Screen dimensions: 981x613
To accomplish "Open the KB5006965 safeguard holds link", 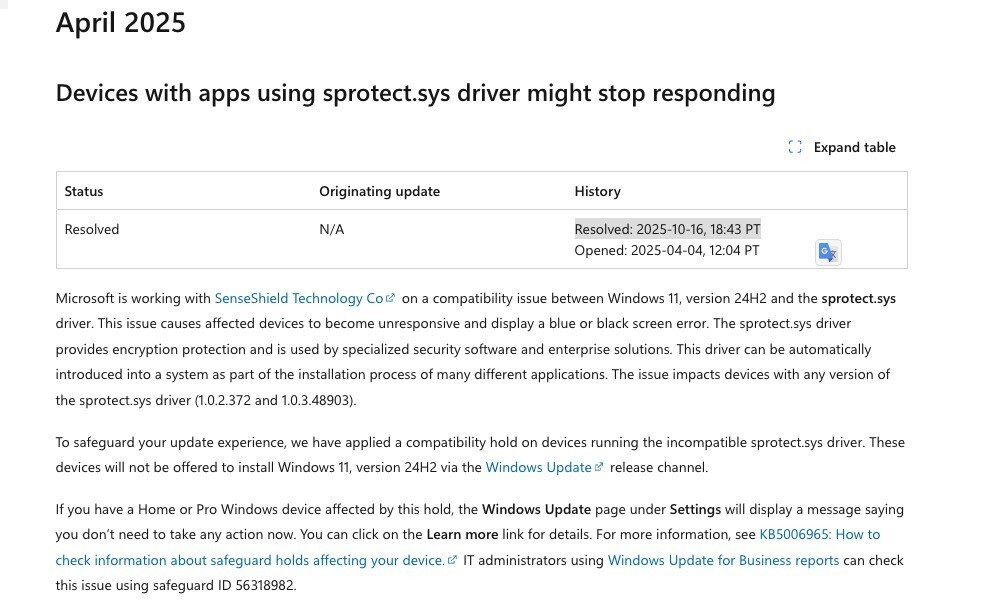I will (468, 547).
